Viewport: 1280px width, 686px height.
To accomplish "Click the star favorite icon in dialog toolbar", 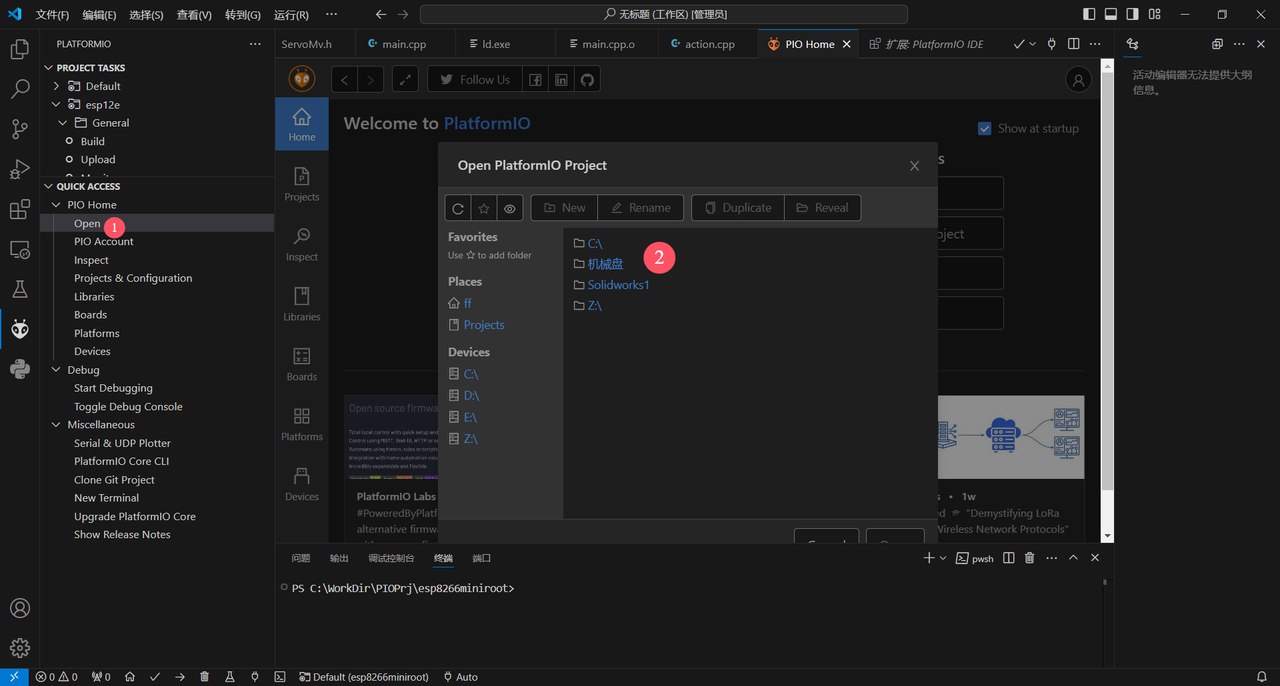I will (484, 208).
